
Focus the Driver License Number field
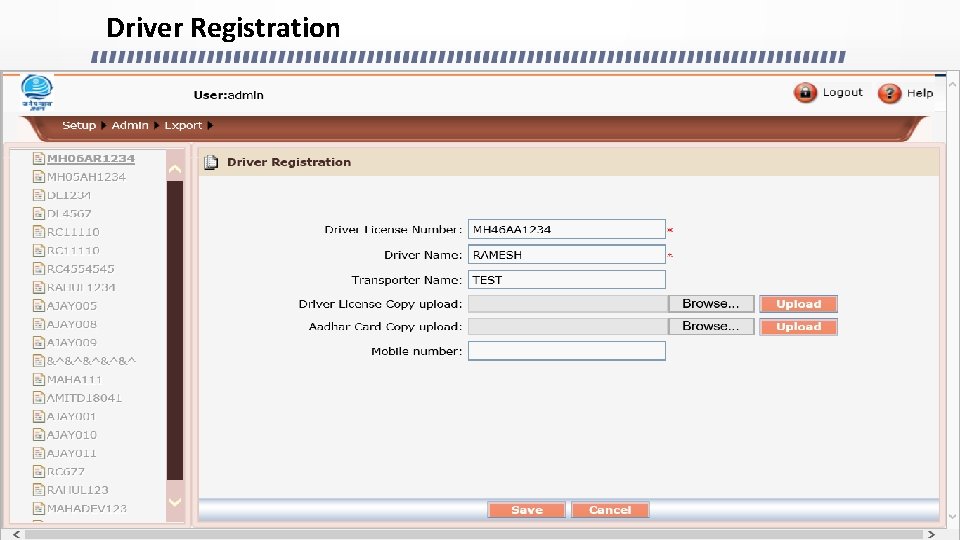[x=566, y=229]
